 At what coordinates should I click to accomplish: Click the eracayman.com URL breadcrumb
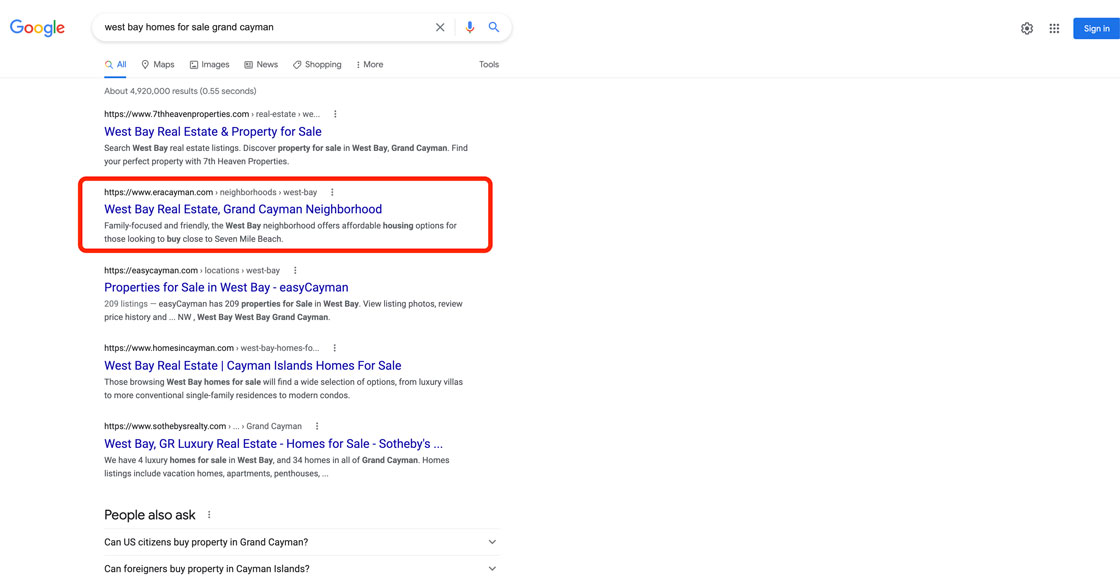coord(211,192)
